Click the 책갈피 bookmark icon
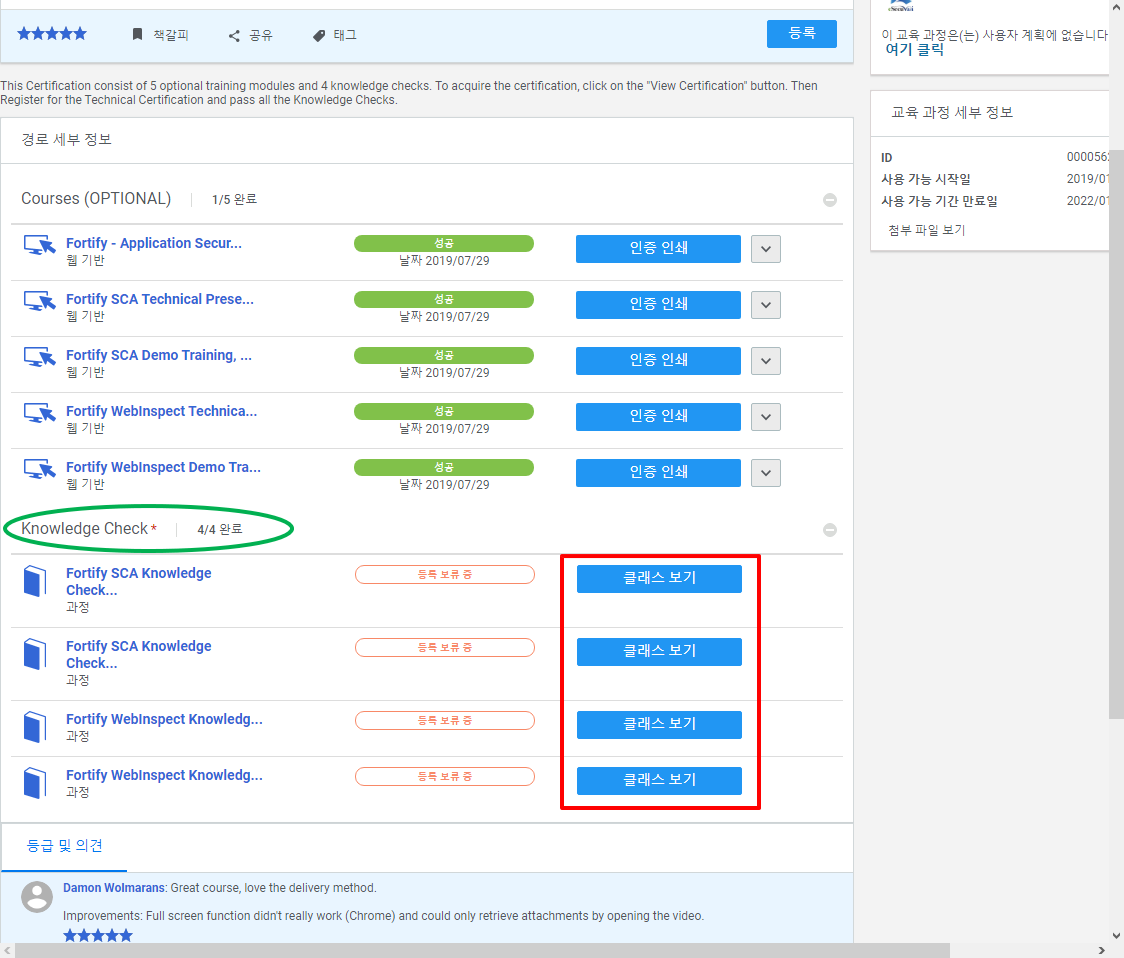The width and height of the screenshot is (1124, 958). (138, 34)
